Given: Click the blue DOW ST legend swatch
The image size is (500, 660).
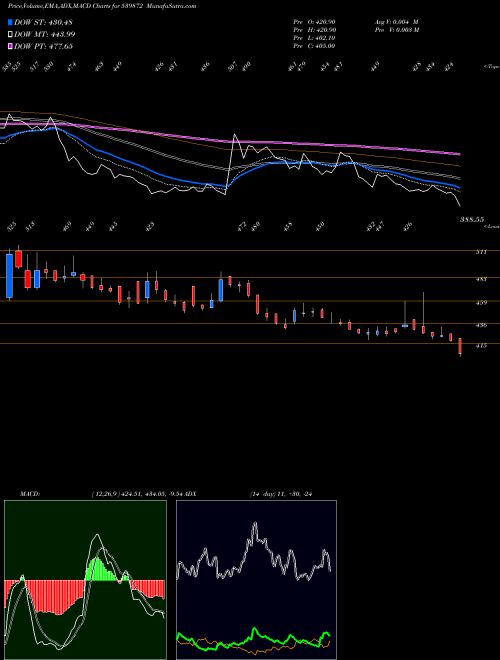Looking at the screenshot, I should (x=10, y=22).
